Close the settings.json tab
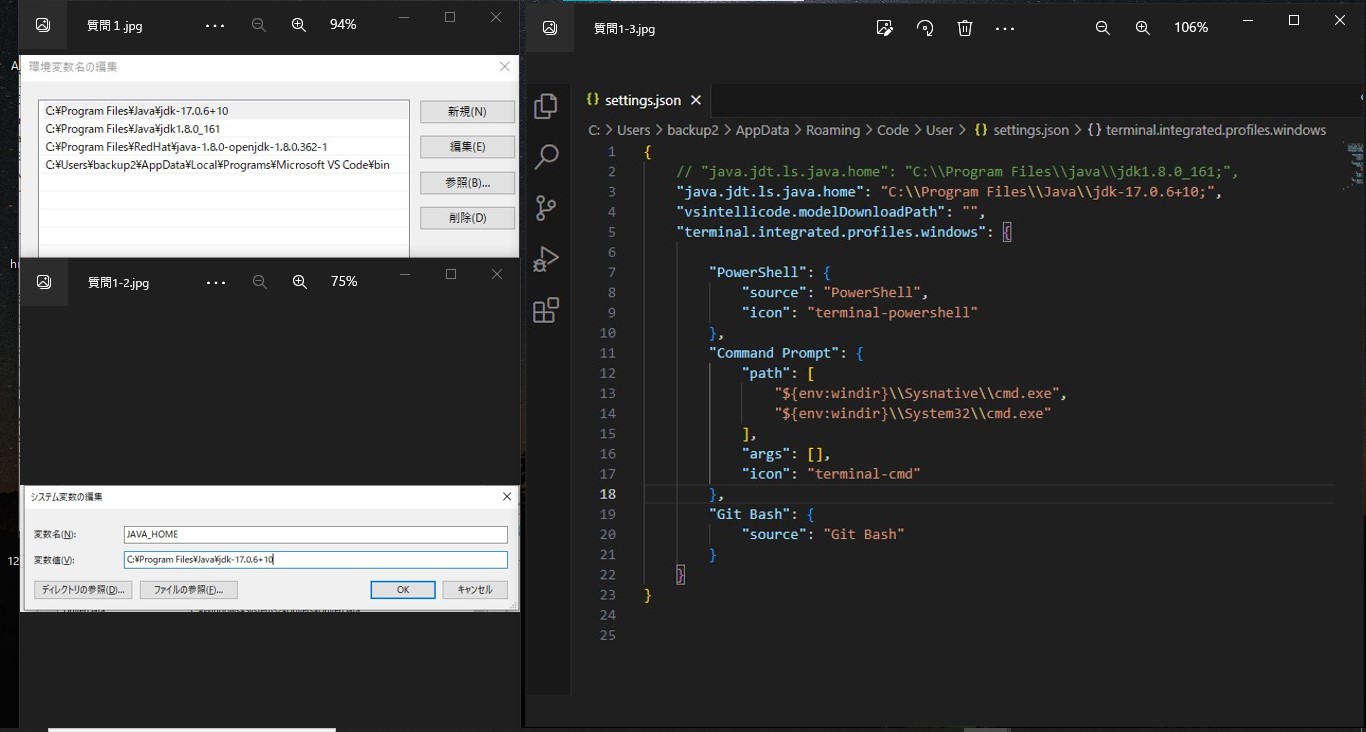 pyautogui.click(x=696, y=100)
